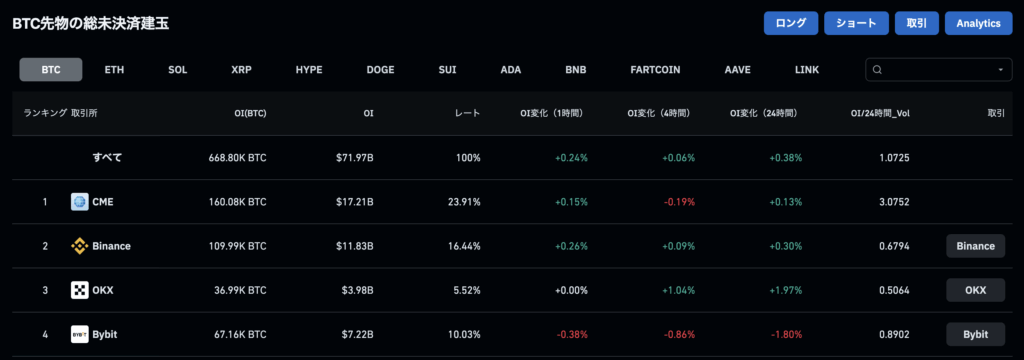The height and width of the screenshot is (360, 1024).
Task: Choose the LINK tab
Action: [x=807, y=69]
